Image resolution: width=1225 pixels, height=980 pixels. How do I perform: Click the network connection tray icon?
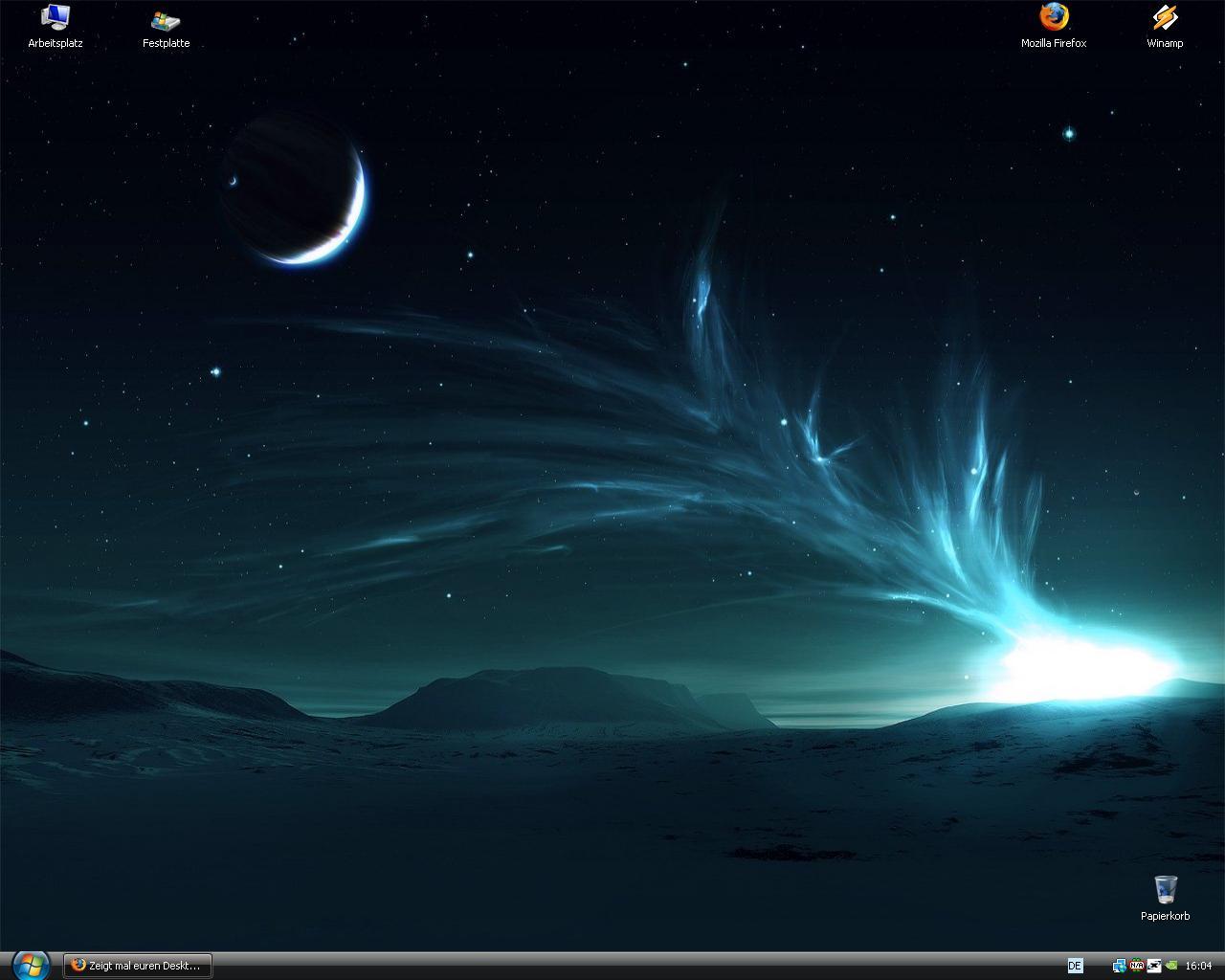tap(1119, 966)
